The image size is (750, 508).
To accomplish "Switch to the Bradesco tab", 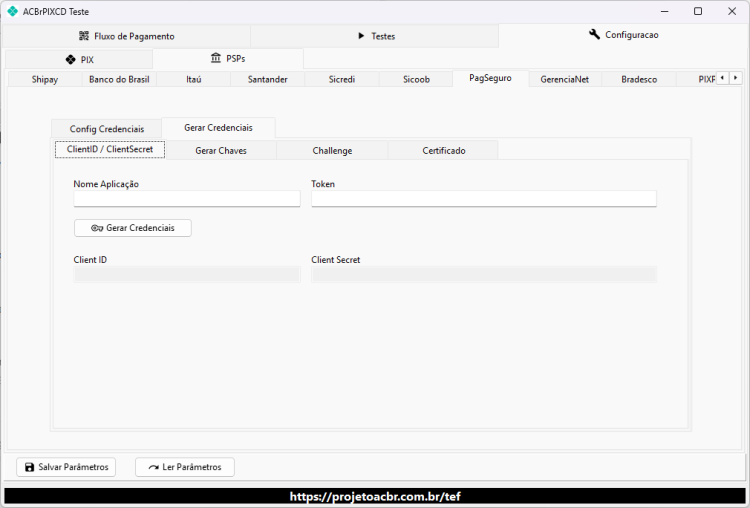I will pos(639,79).
